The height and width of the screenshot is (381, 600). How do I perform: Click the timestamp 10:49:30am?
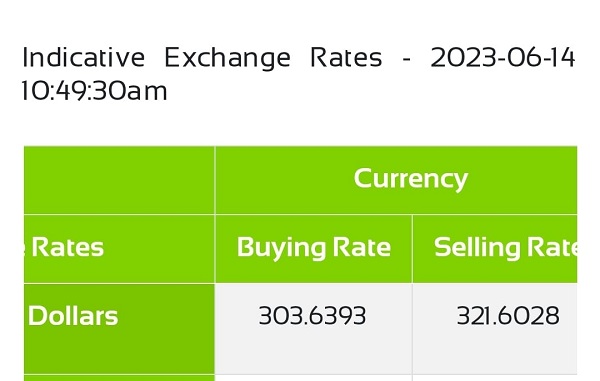pos(95,91)
